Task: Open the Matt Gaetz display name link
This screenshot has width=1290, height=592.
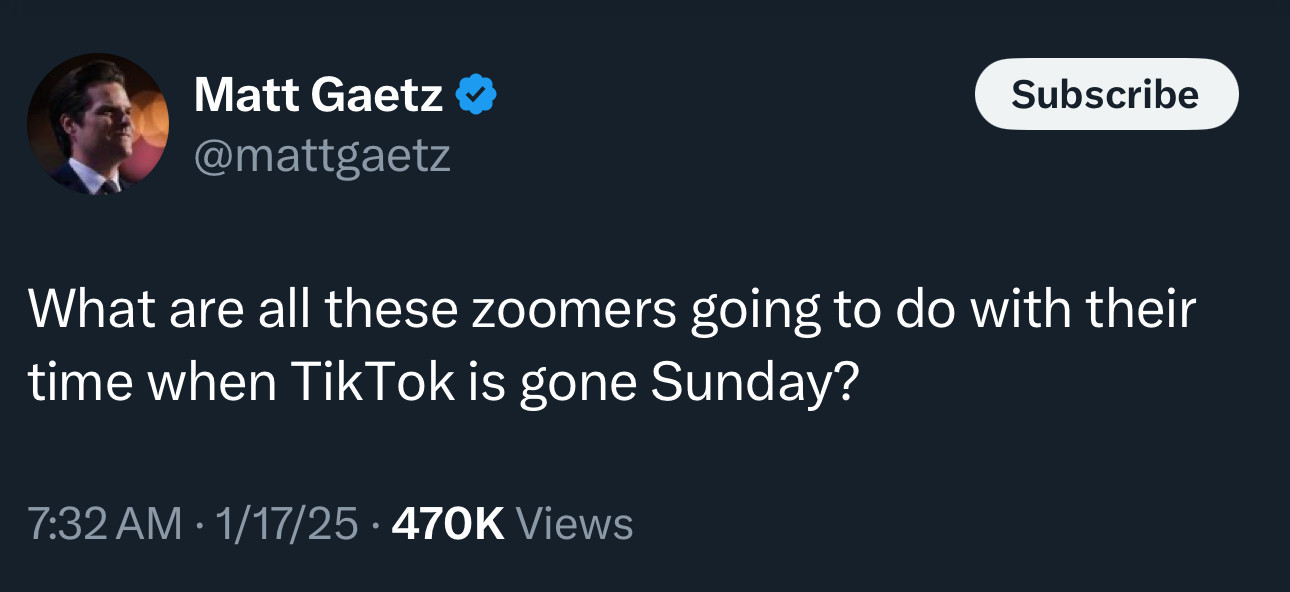Action: [x=318, y=96]
